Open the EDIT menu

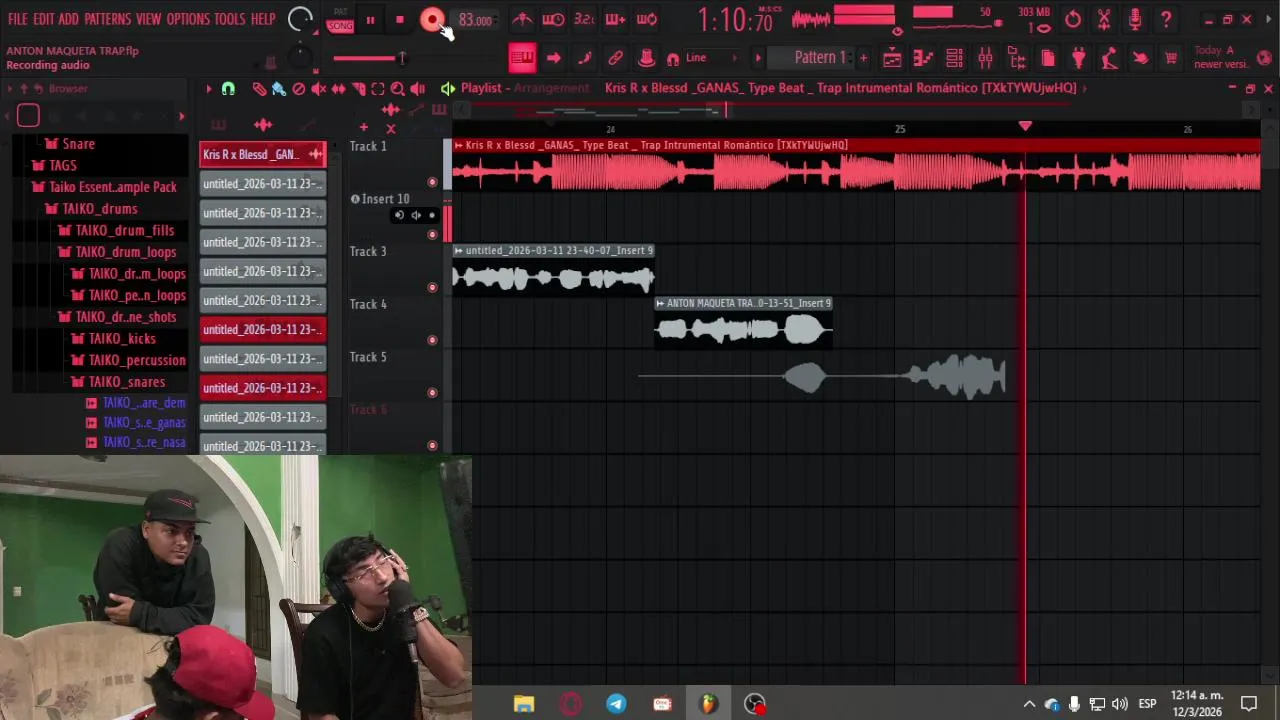click(44, 19)
